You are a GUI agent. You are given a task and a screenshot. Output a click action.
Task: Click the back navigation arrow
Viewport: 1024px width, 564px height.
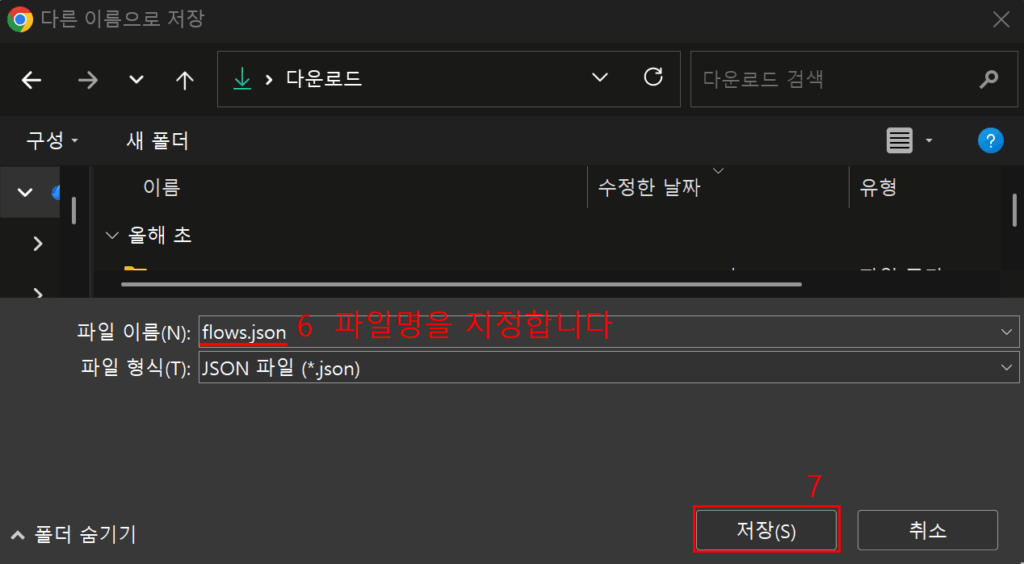pyautogui.click(x=31, y=80)
